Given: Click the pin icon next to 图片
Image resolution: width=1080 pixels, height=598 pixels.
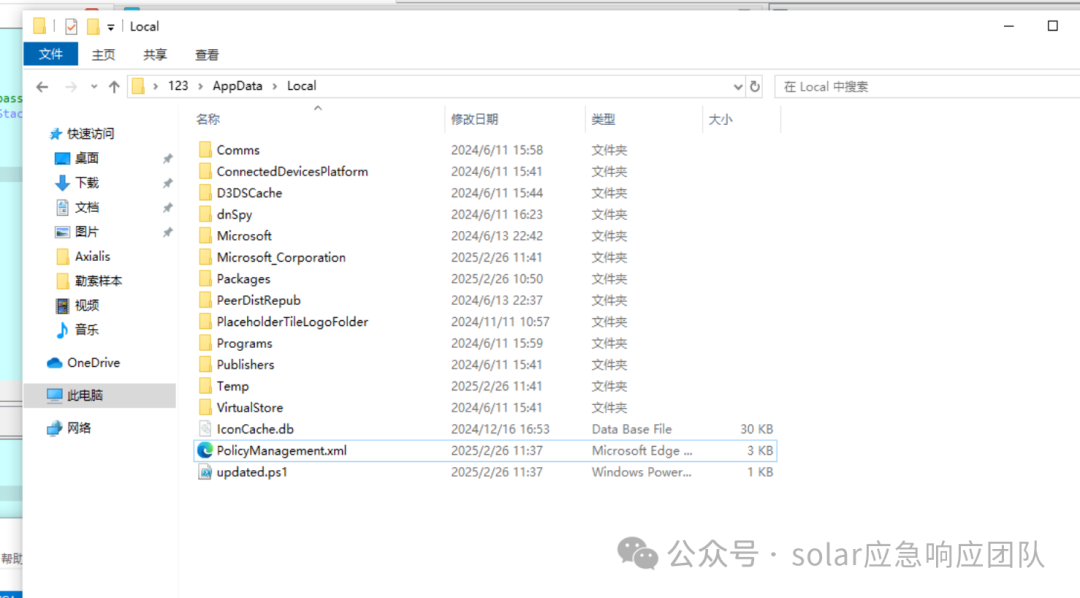Looking at the screenshot, I should point(167,233).
